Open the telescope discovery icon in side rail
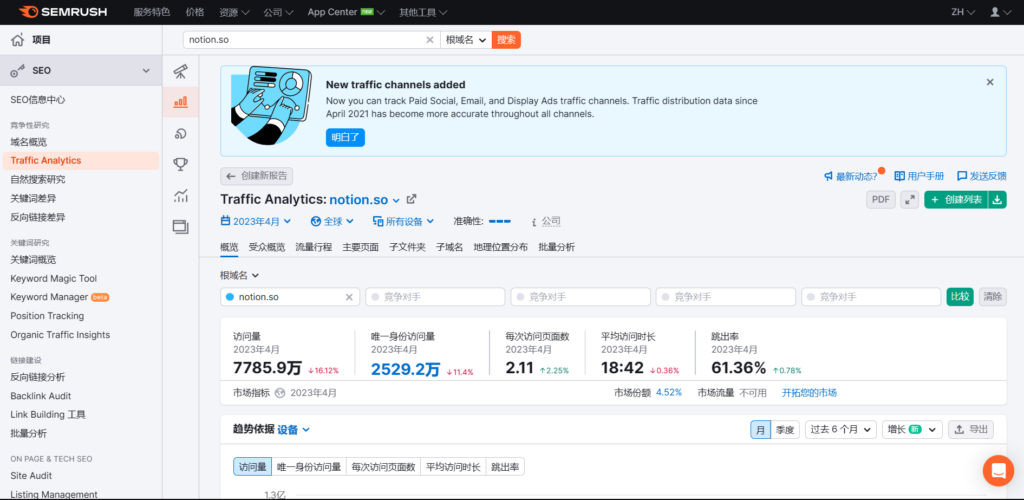 (x=181, y=71)
